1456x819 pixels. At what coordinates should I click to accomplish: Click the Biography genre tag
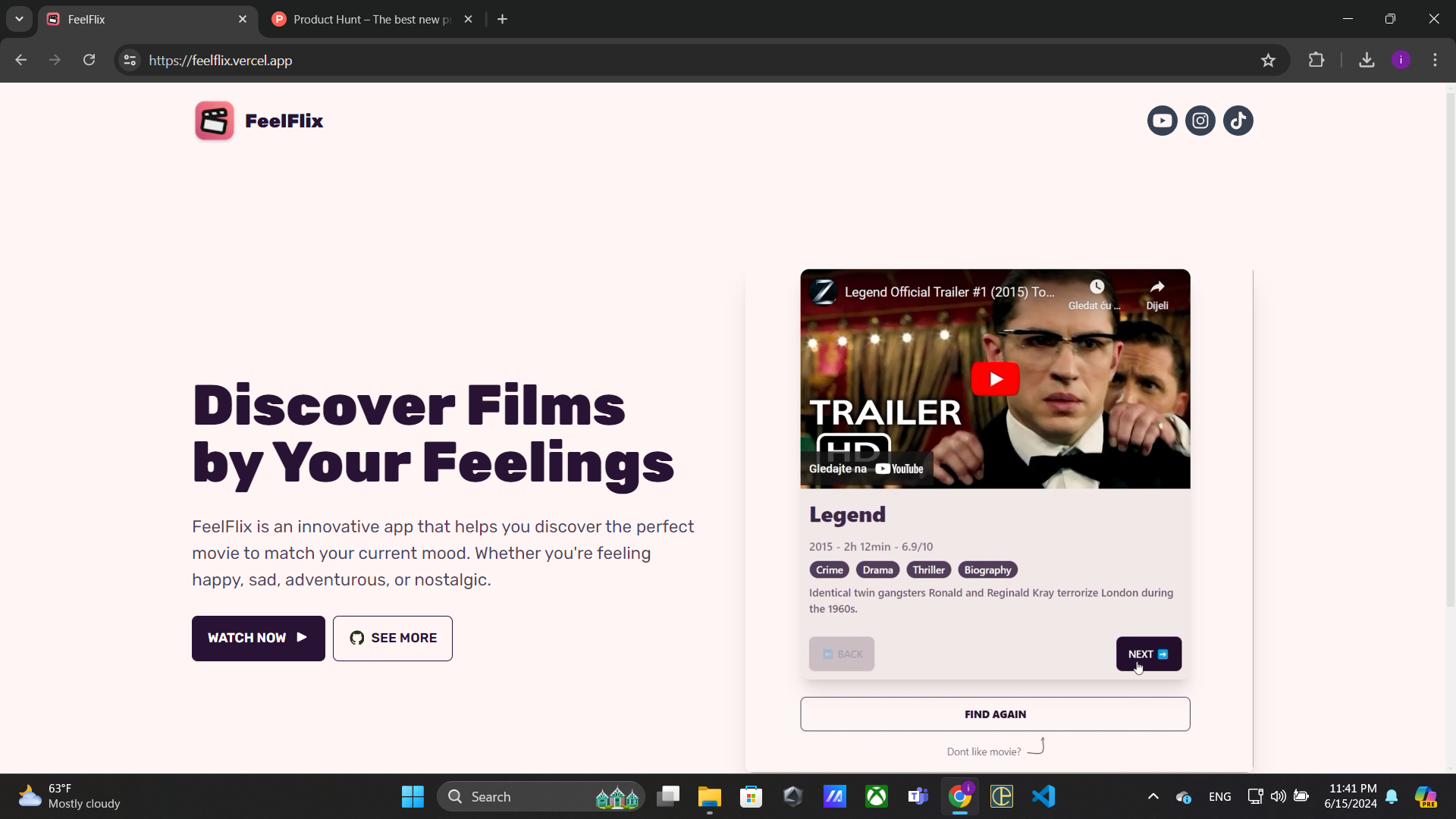[x=987, y=570]
